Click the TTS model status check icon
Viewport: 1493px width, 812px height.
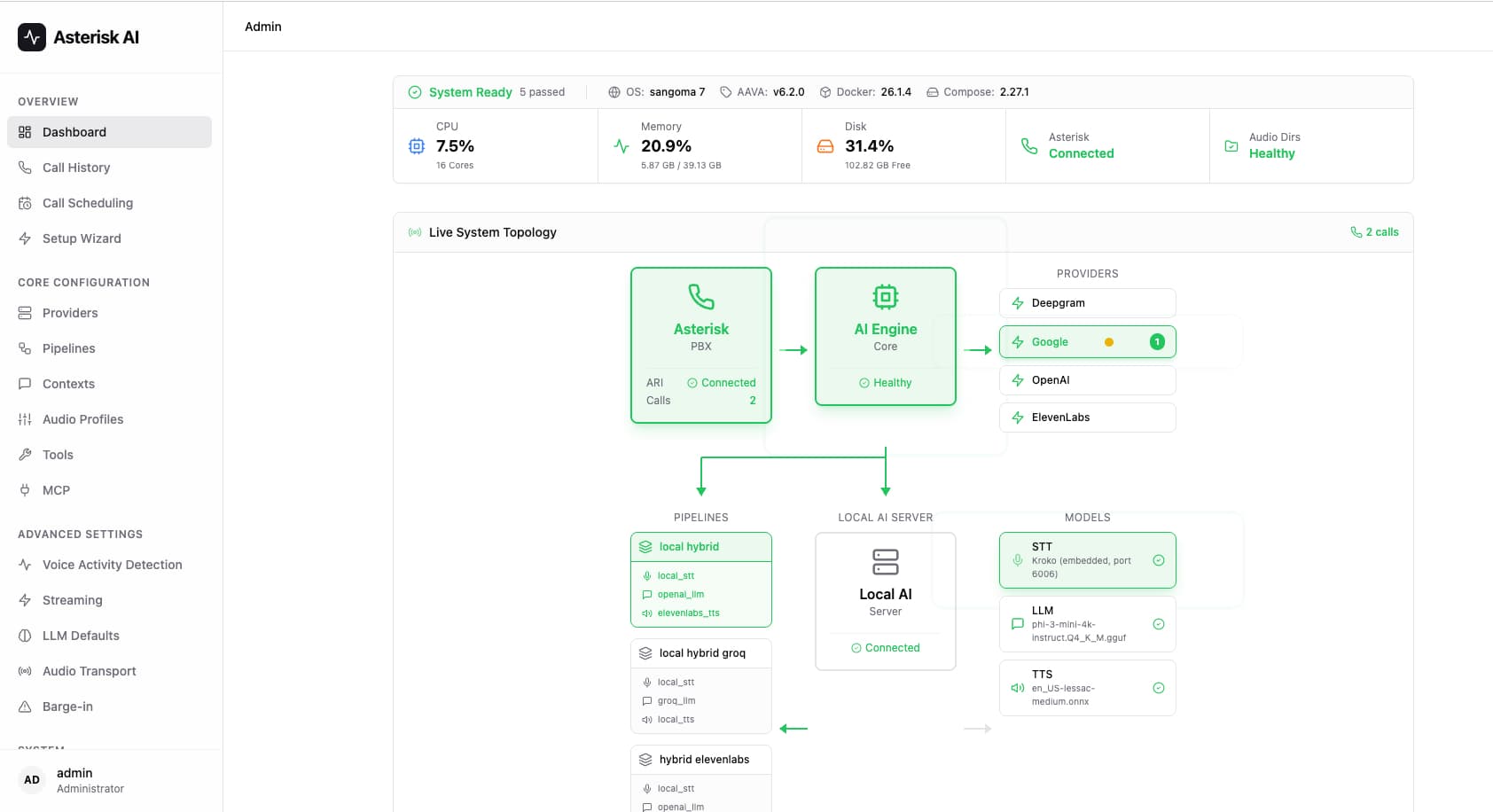[x=1159, y=688]
